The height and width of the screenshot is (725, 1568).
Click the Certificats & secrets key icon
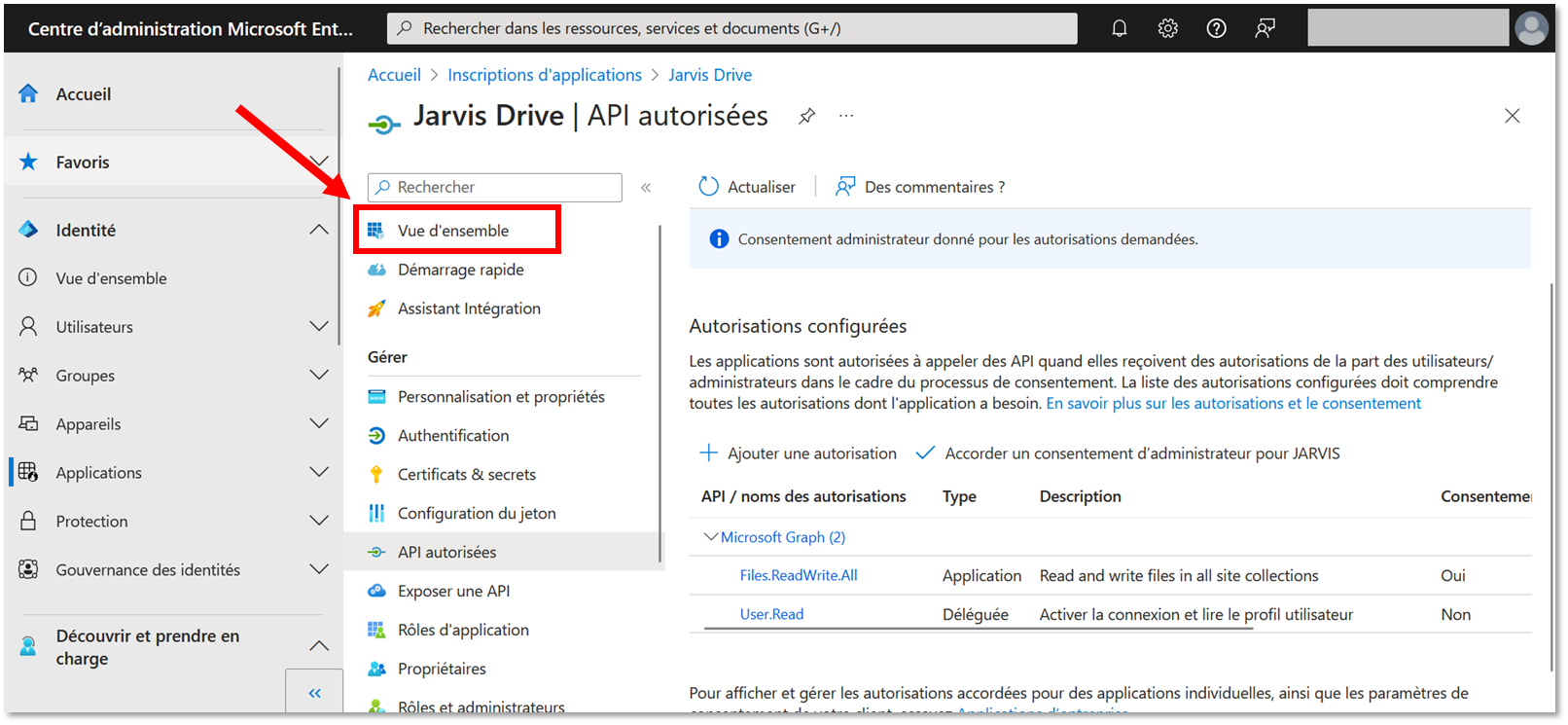376,474
